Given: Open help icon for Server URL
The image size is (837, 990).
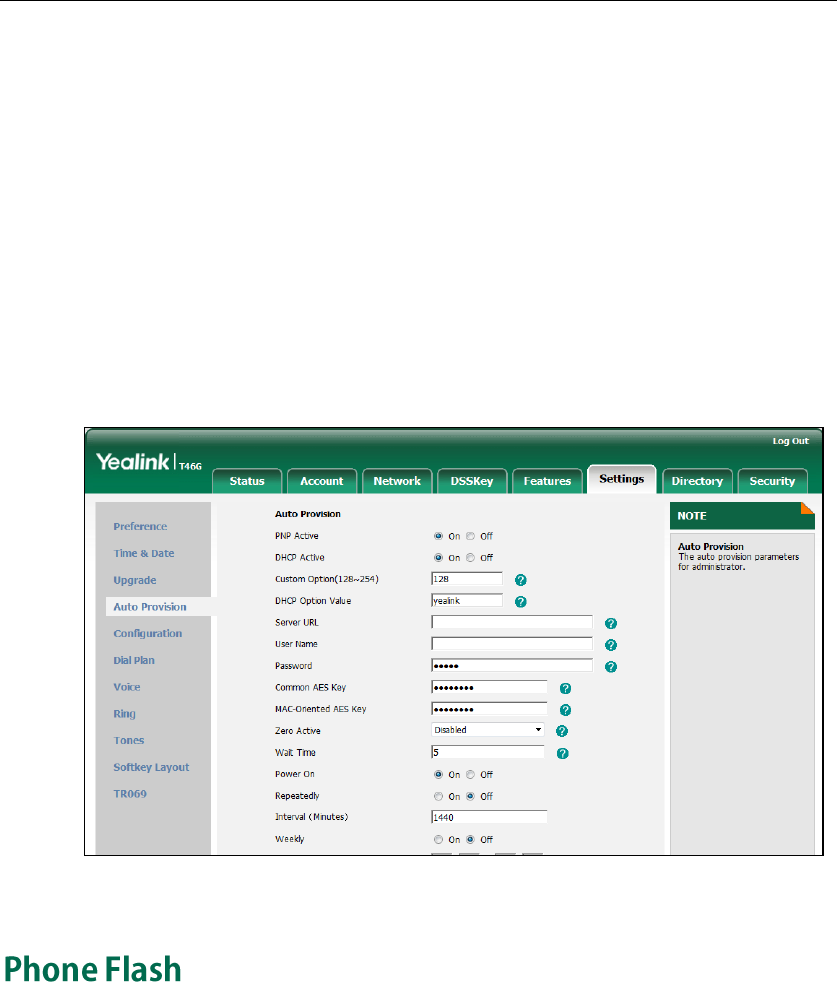Looking at the screenshot, I should (x=610, y=623).
